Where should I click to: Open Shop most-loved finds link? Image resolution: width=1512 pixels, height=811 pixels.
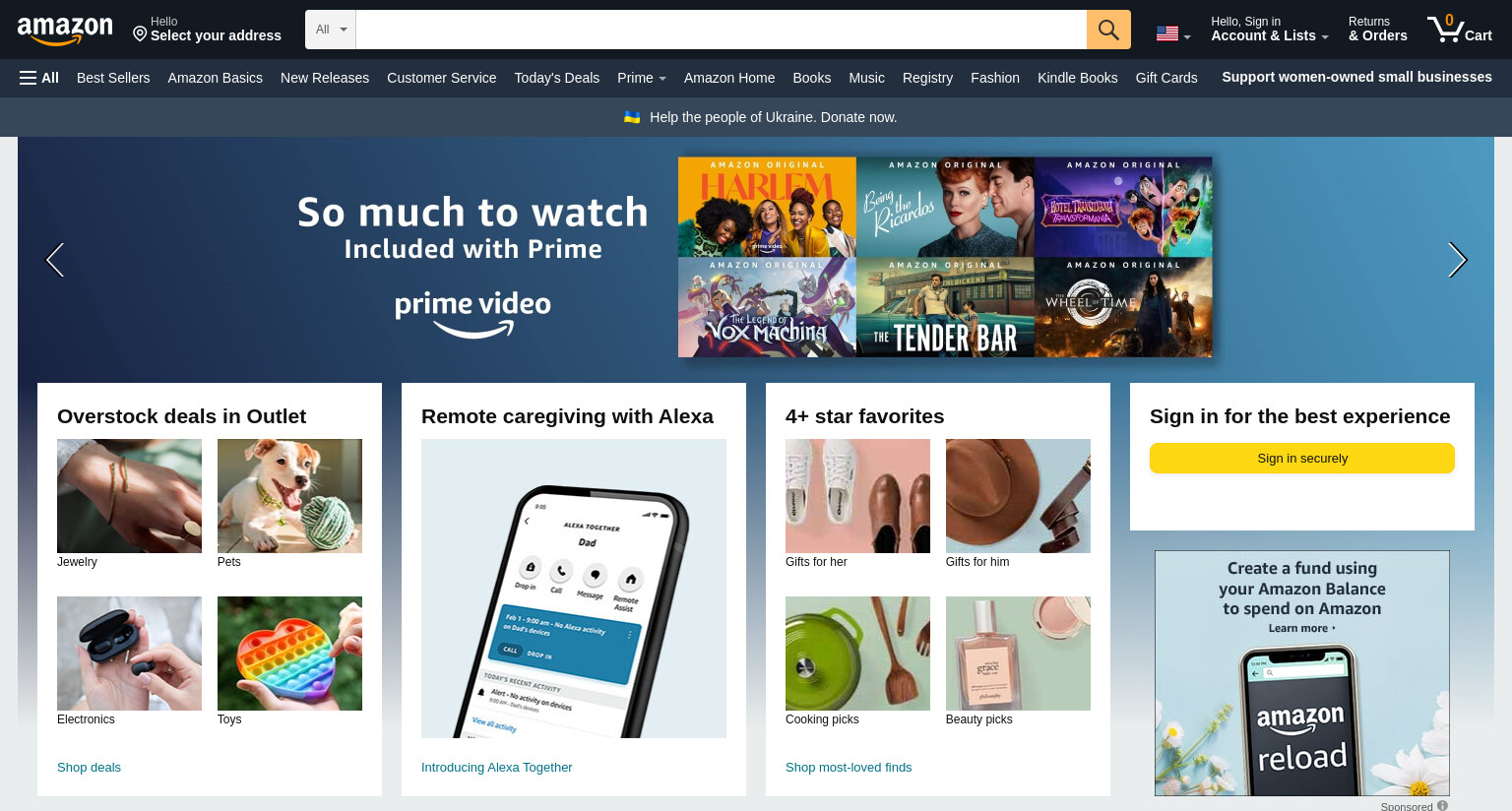(849, 768)
